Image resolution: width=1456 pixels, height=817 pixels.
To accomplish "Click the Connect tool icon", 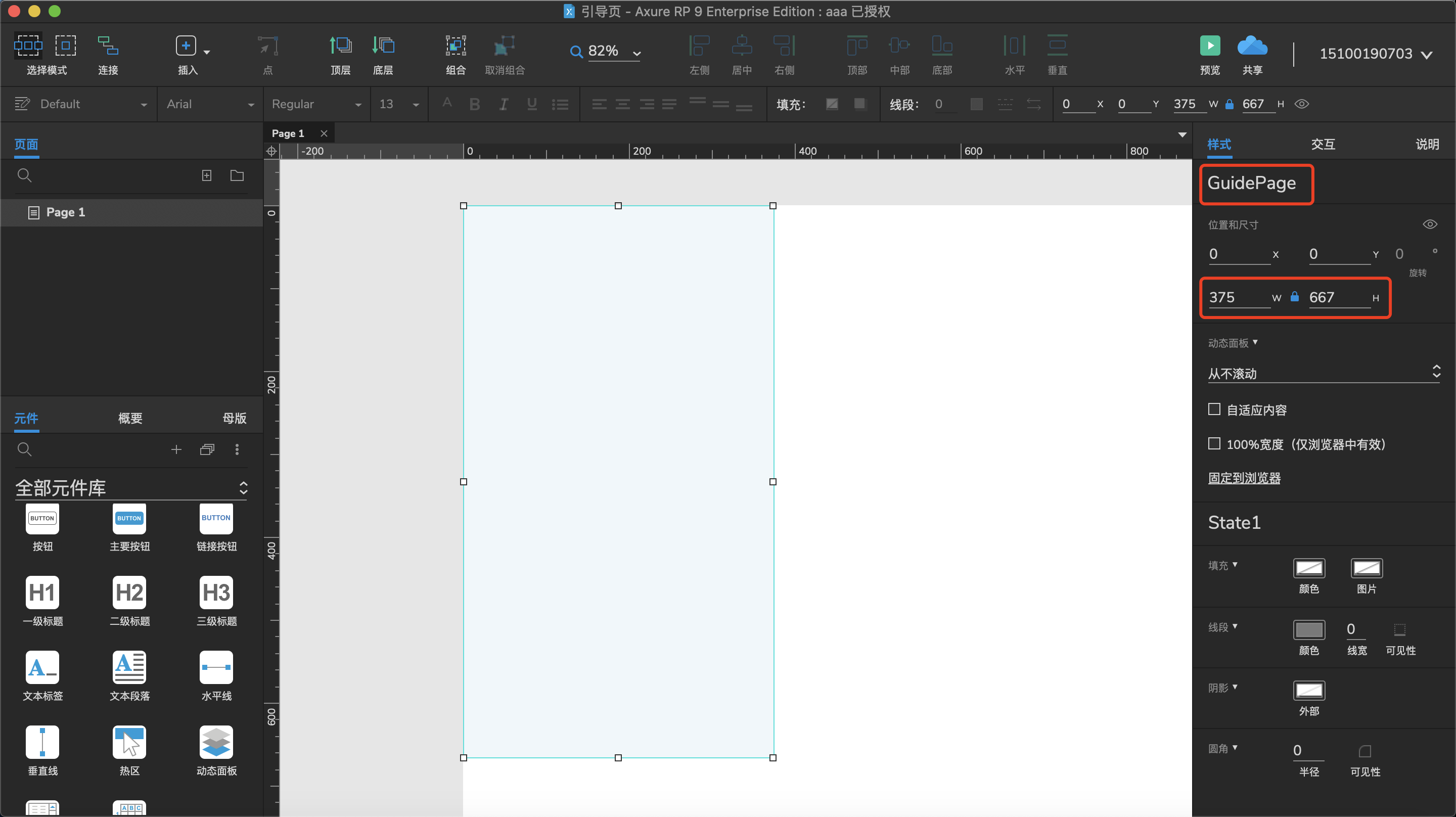I will click(107, 46).
